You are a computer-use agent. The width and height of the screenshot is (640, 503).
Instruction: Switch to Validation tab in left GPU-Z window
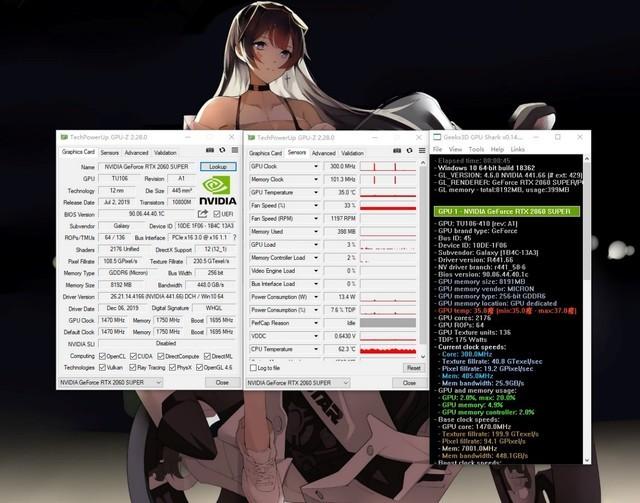click(165, 153)
